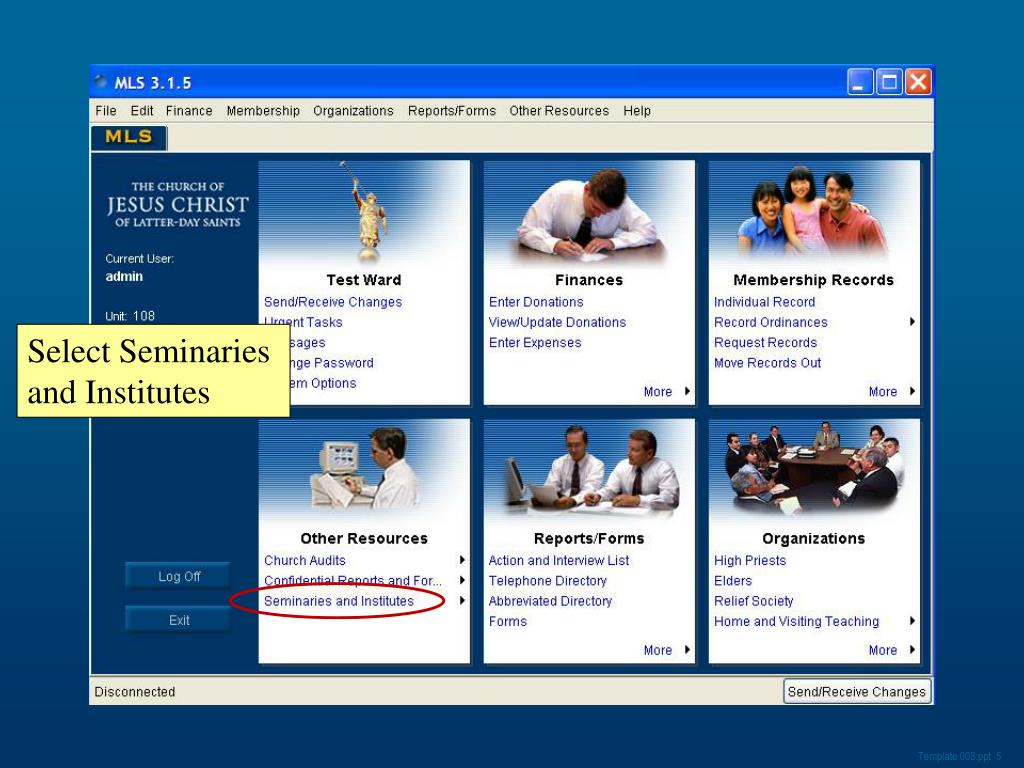Open the Enter Expenses link
1024x768 pixels.
click(x=535, y=343)
